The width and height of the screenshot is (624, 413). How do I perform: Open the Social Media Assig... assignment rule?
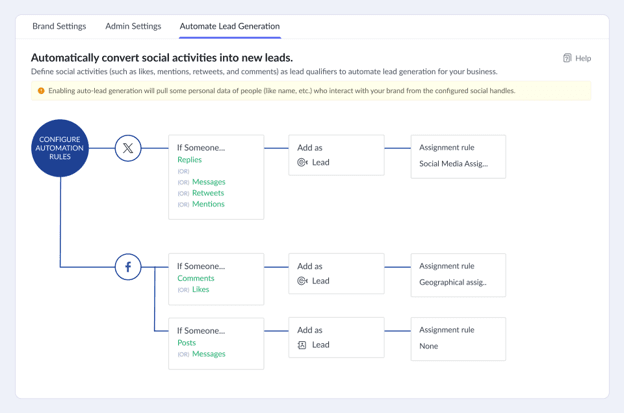(458, 156)
